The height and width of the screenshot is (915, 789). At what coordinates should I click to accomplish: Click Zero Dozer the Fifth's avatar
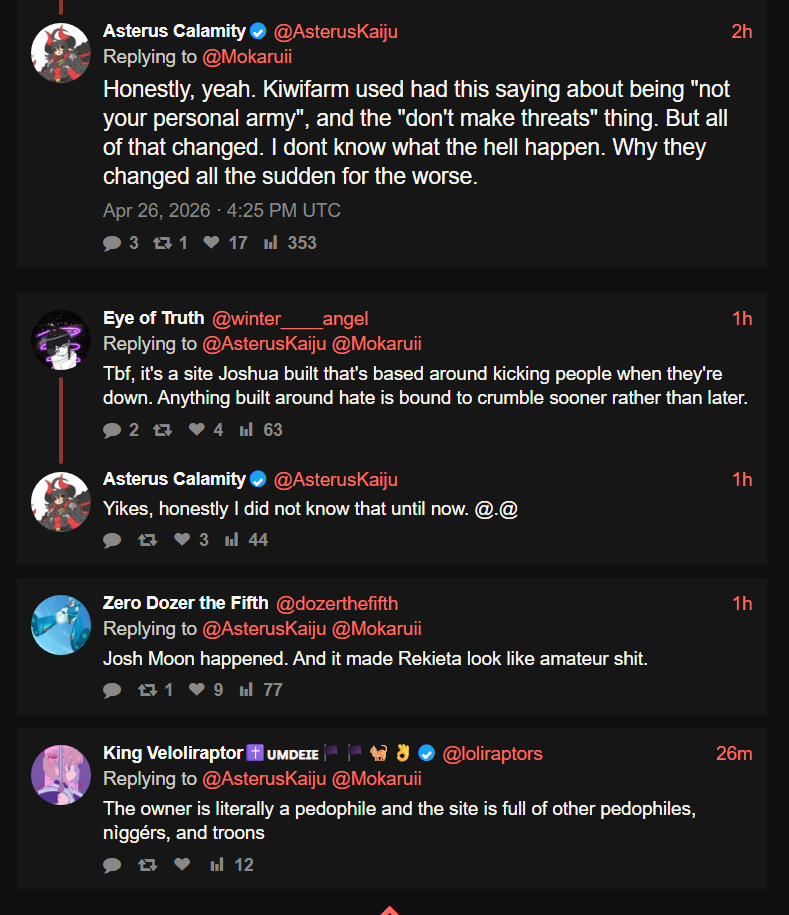[61, 625]
